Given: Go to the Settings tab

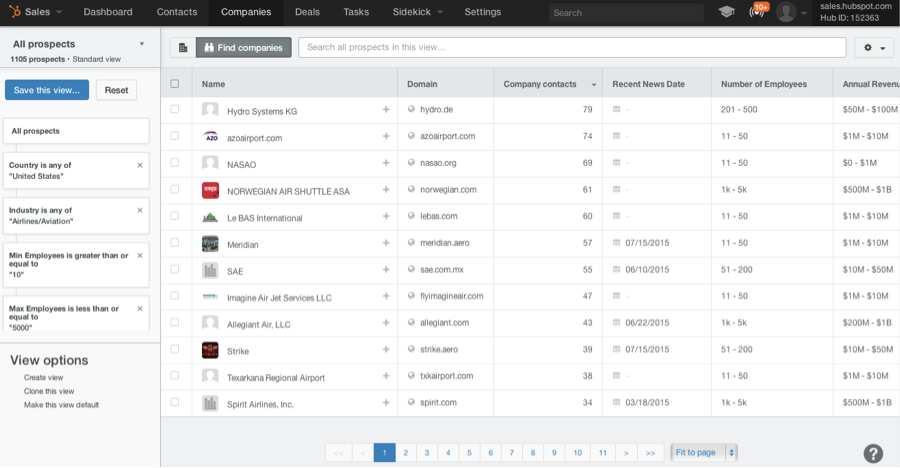Looking at the screenshot, I should click(x=483, y=12).
